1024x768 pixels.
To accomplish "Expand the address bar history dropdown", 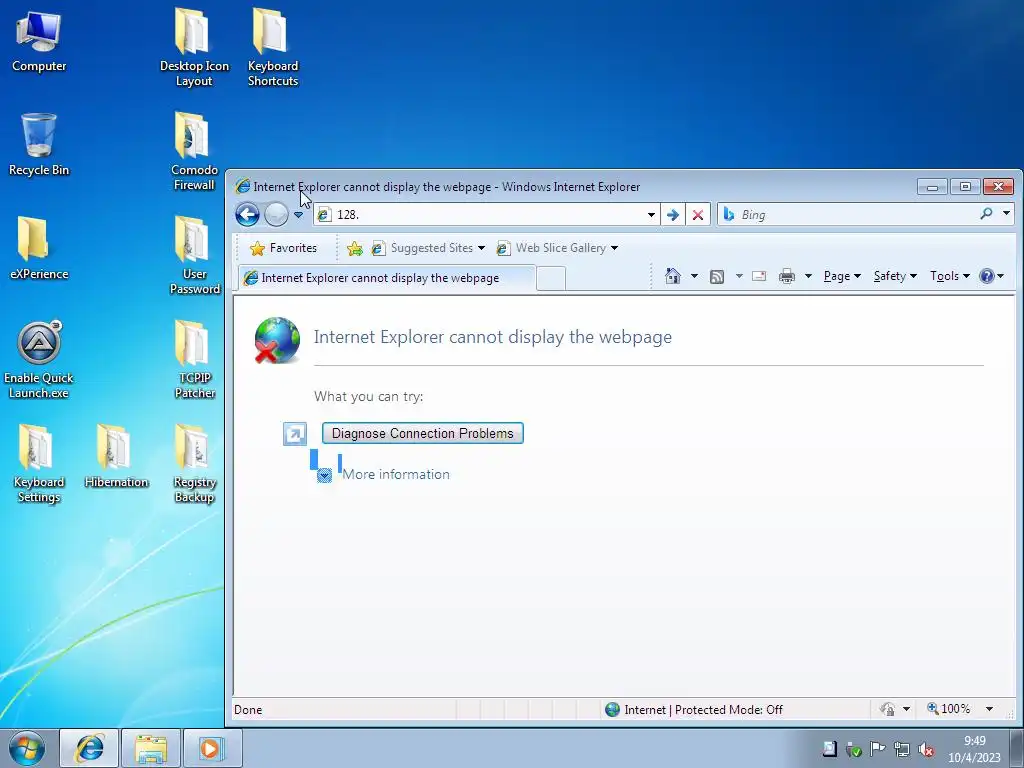I will pyautogui.click(x=651, y=215).
